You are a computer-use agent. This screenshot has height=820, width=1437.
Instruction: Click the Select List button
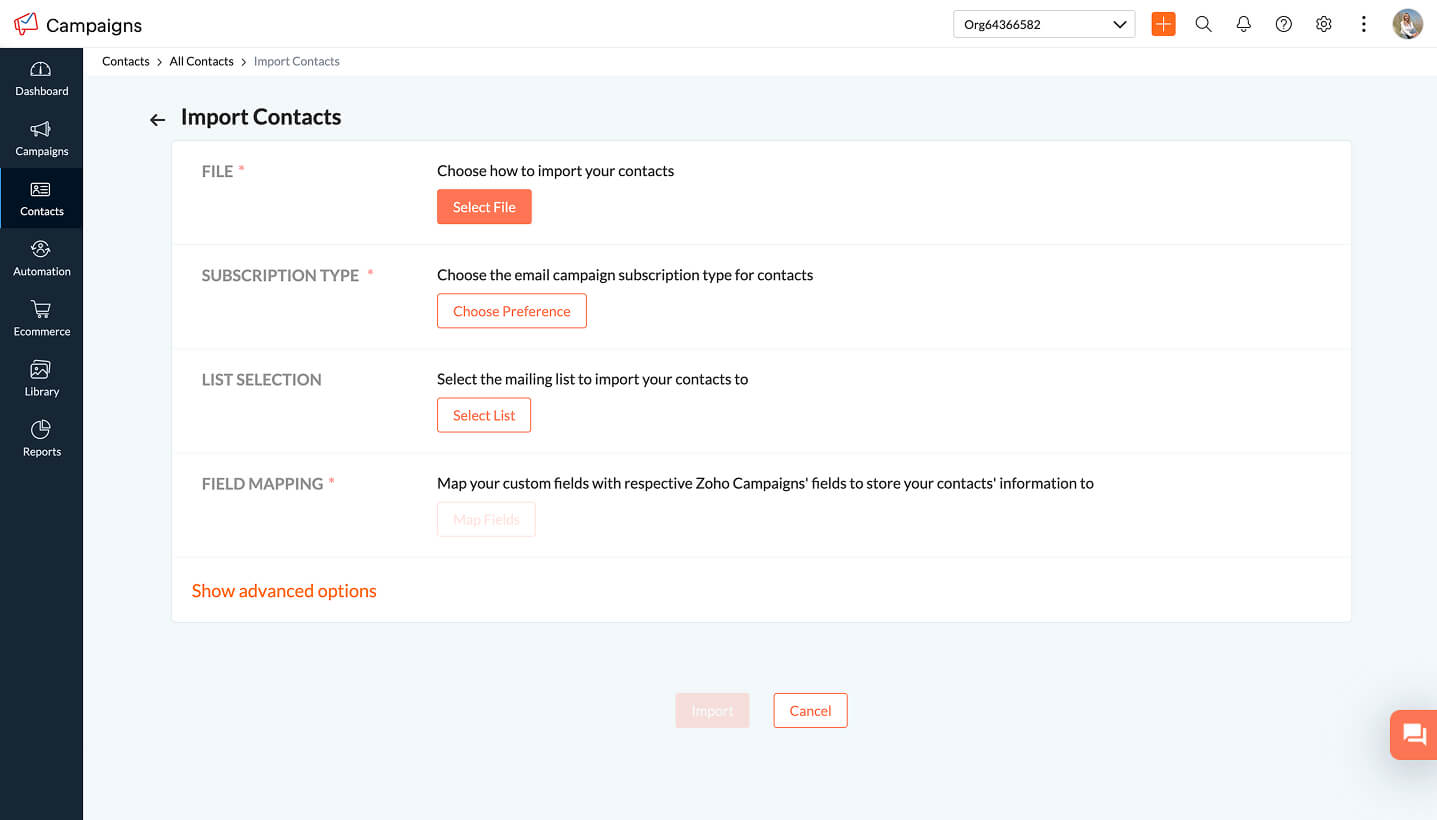[484, 415]
